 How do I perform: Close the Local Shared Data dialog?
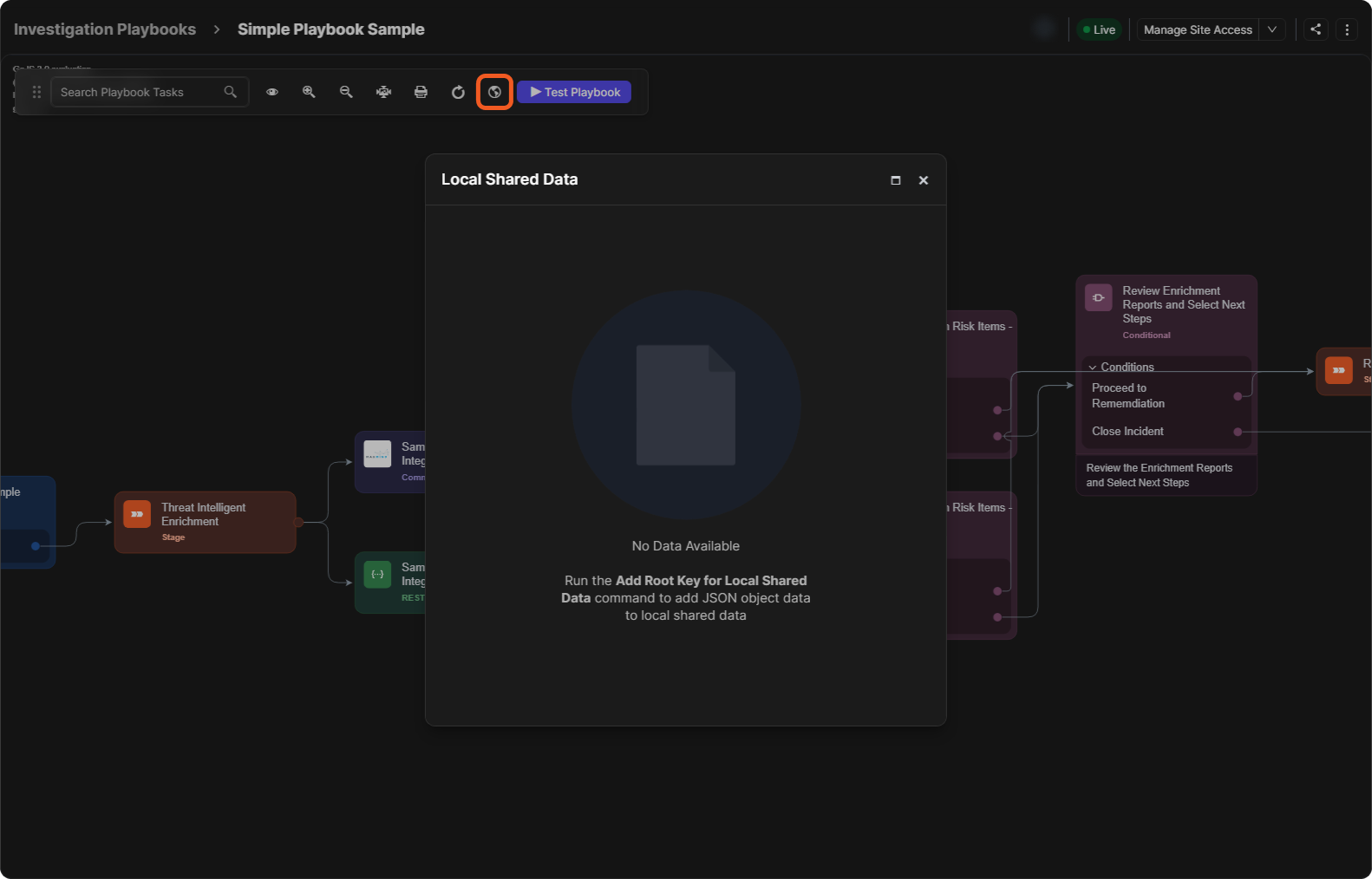(924, 180)
